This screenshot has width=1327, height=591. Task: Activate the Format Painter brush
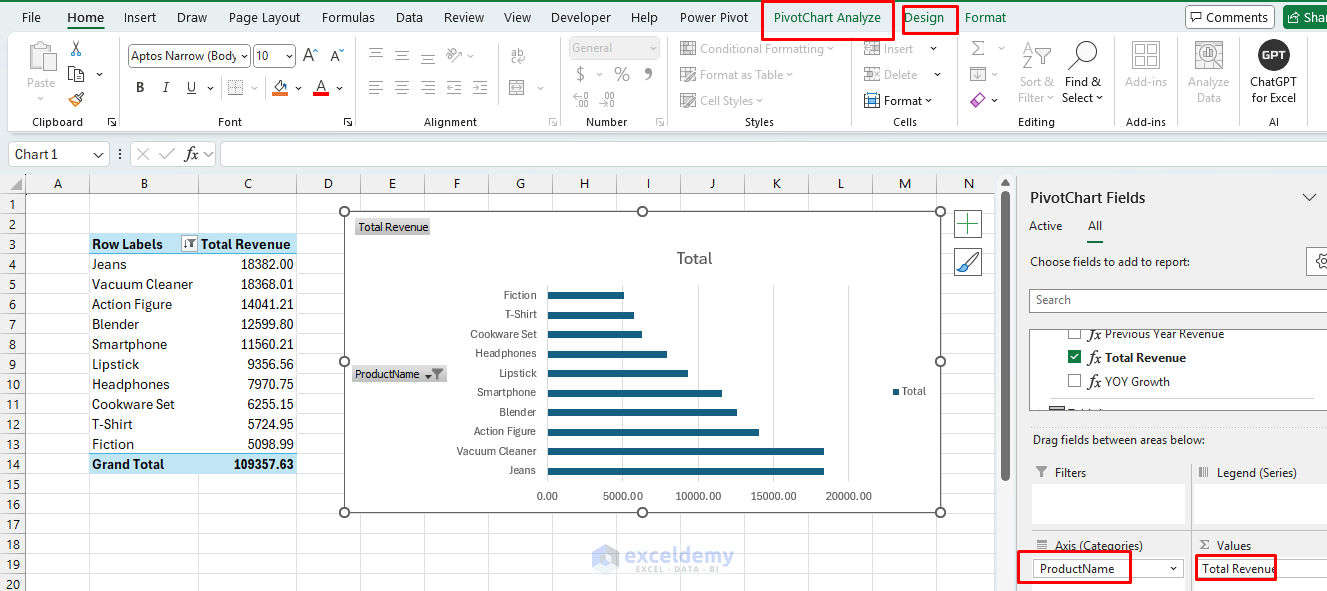76,99
